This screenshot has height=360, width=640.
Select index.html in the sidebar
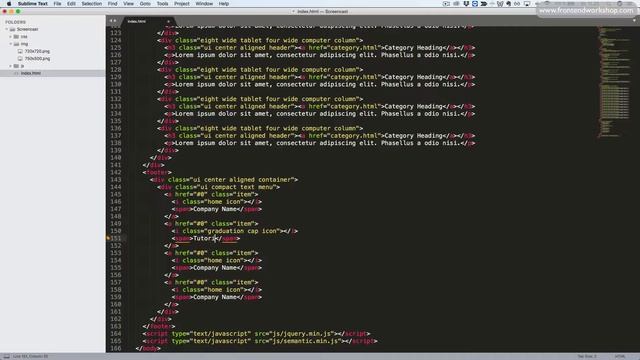pos(31,73)
